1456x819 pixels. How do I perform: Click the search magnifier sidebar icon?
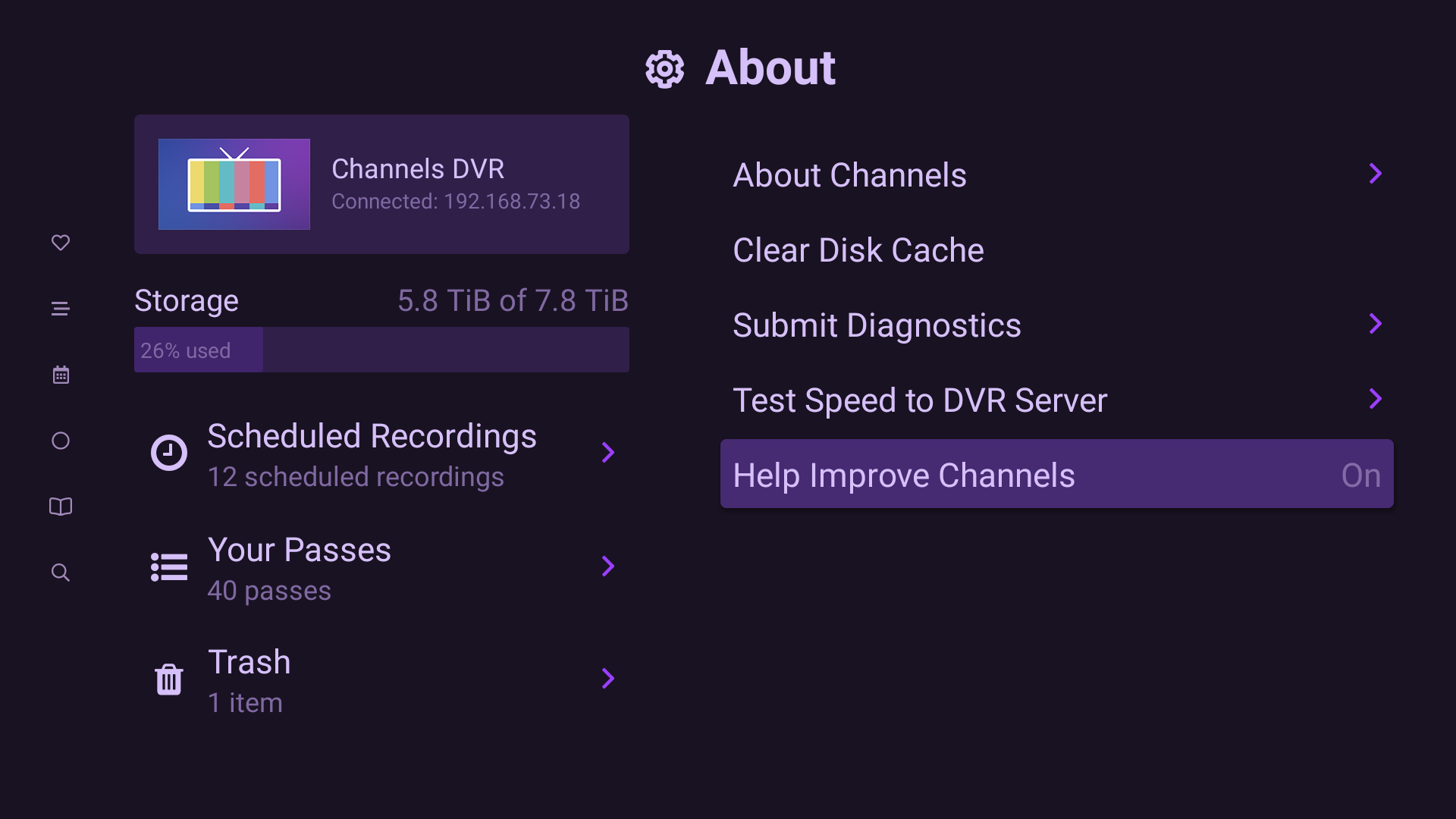(x=61, y=573)
